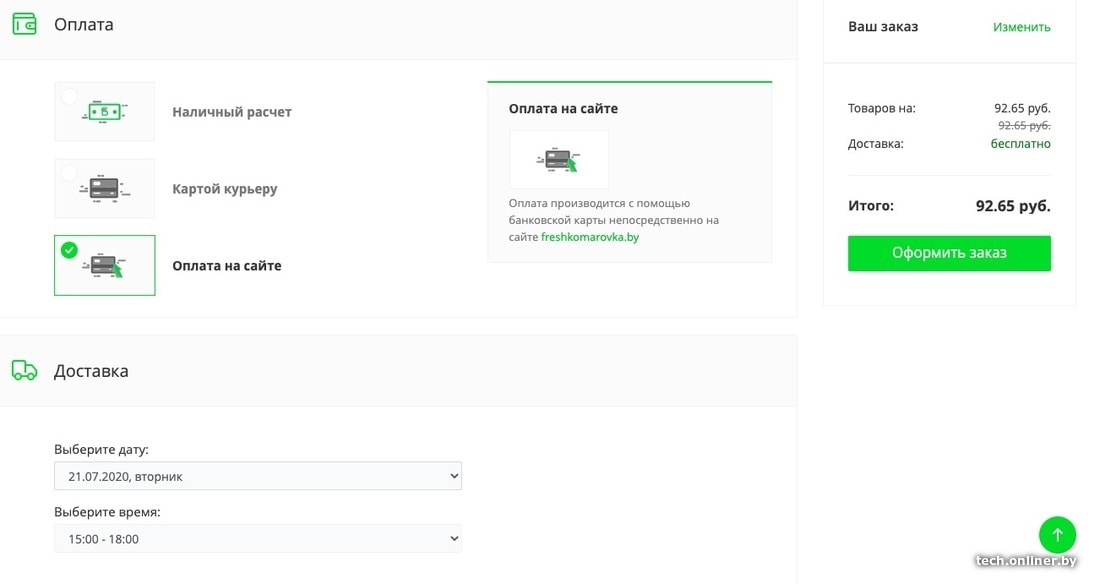Choose the Оплата на сайте payment label
1100x584 pixels.
tap(227, 266)
